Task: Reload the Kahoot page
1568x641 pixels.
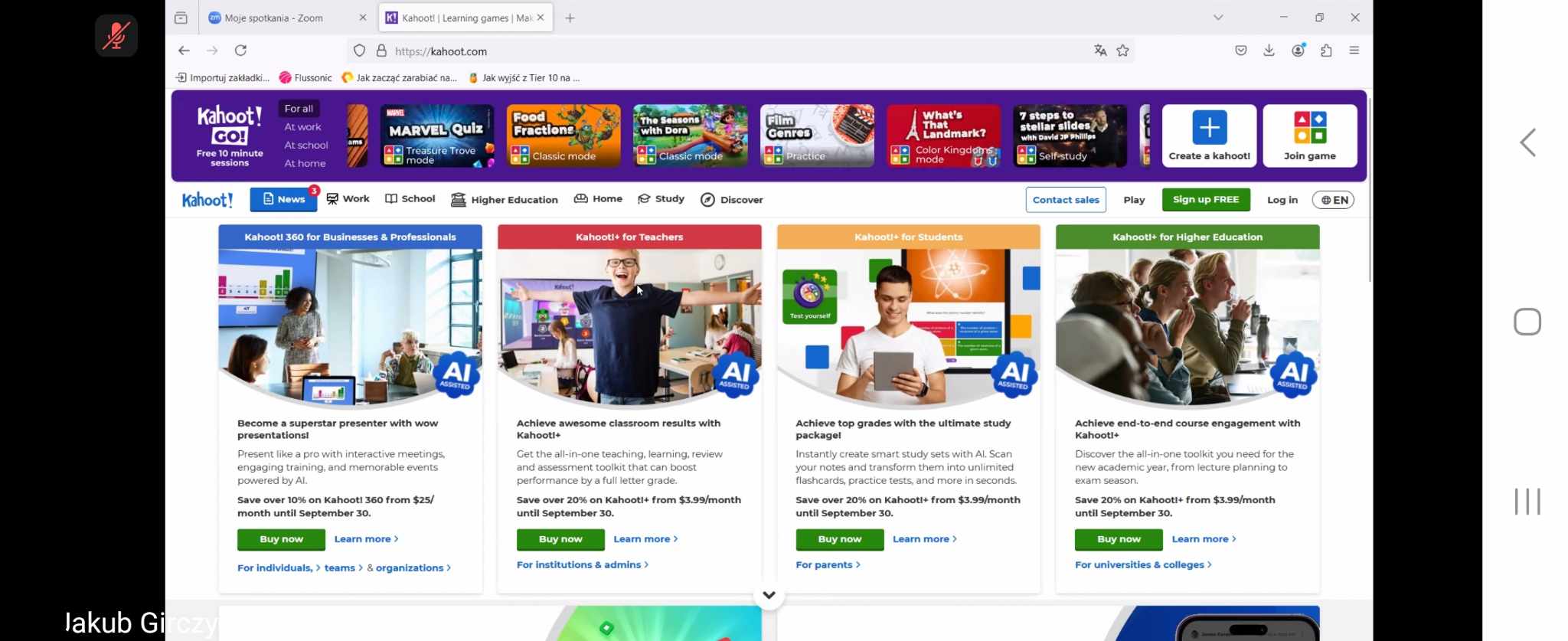Action: 240,51
